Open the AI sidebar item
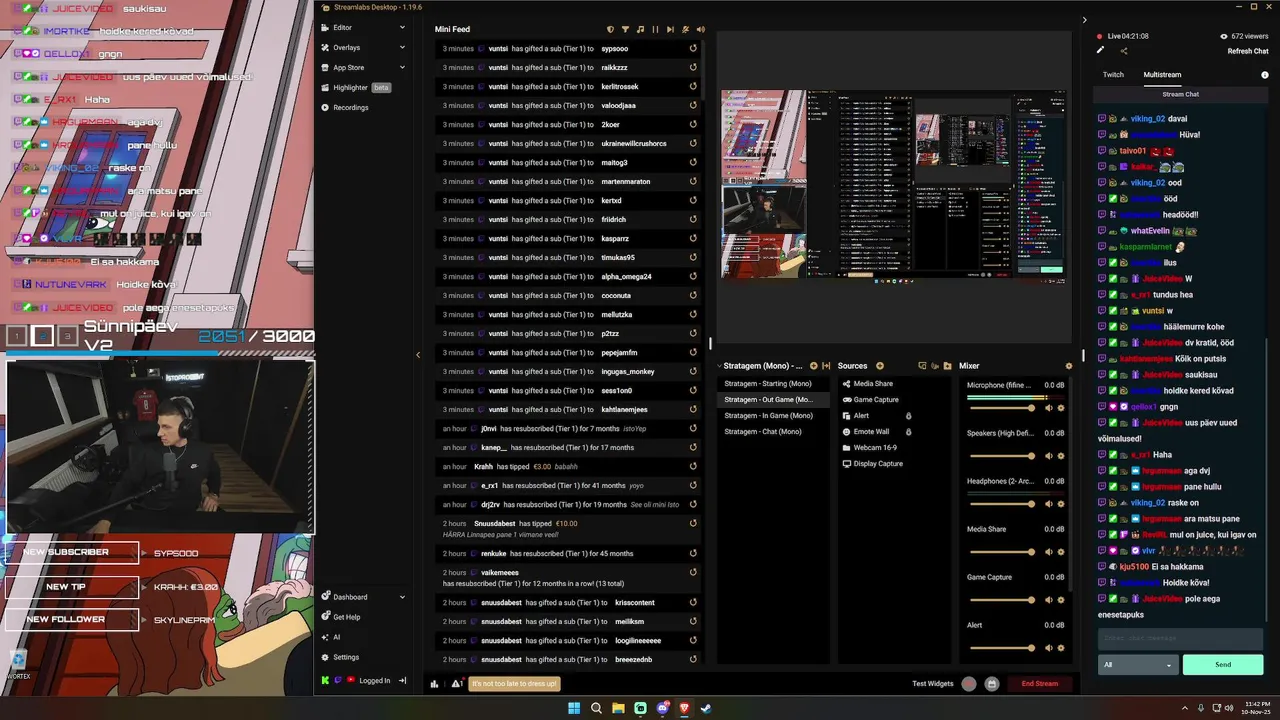 coord(331,637)
